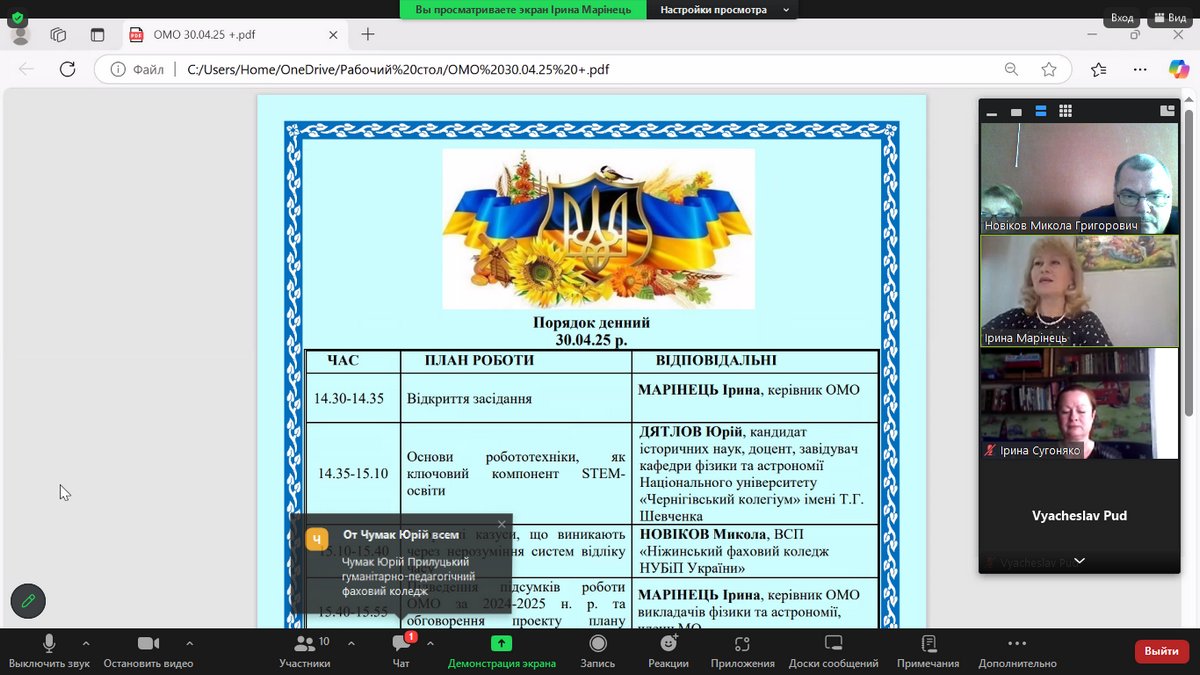The image size is (1200, 675).
Task: Open the green annotation pencil tool
Action: click(x=28, y=601)
